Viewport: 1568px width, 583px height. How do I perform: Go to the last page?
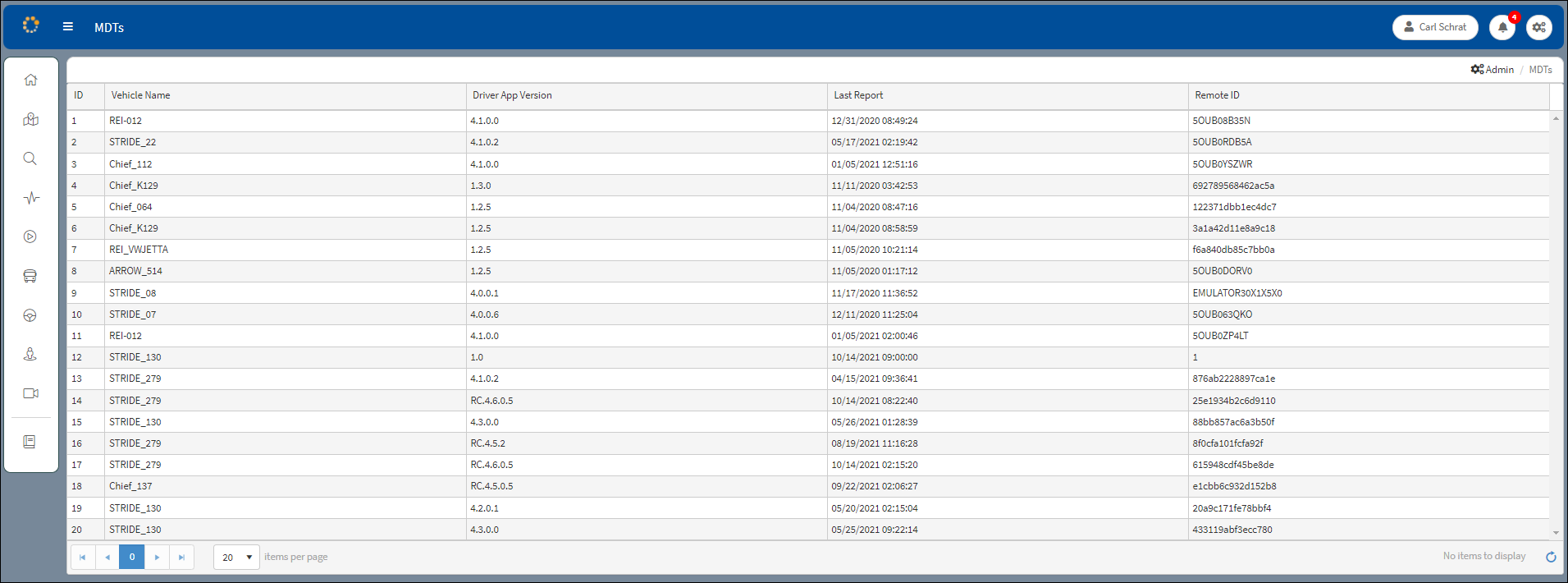[181, 557]
